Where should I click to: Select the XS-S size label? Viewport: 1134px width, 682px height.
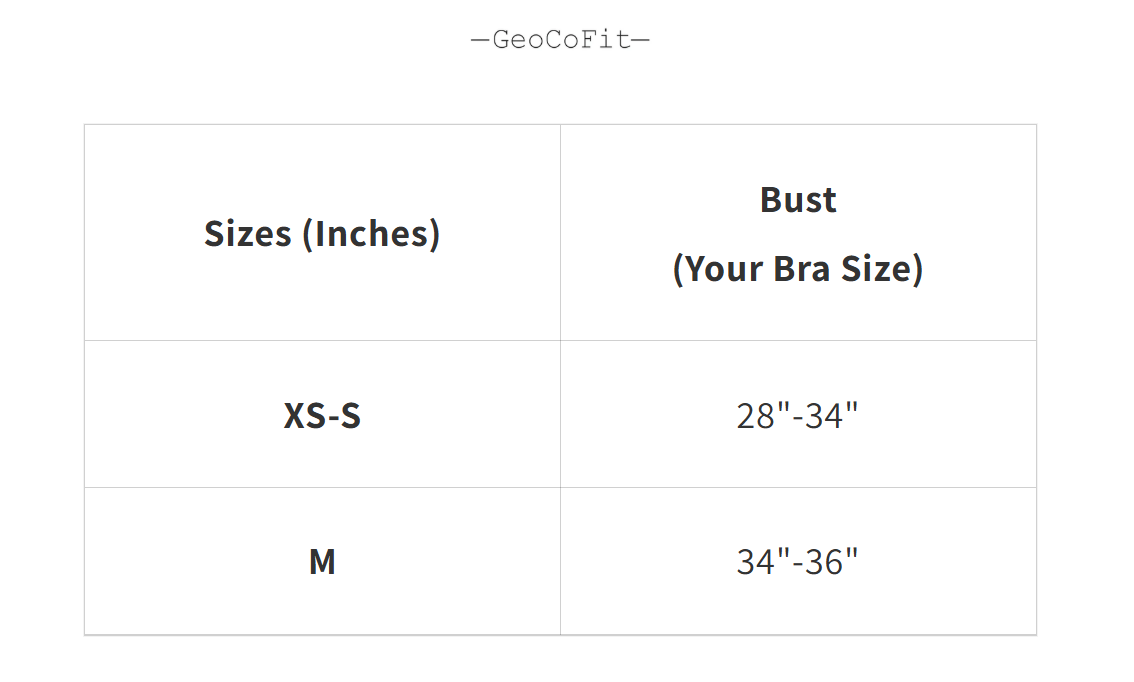click(322, 415)
